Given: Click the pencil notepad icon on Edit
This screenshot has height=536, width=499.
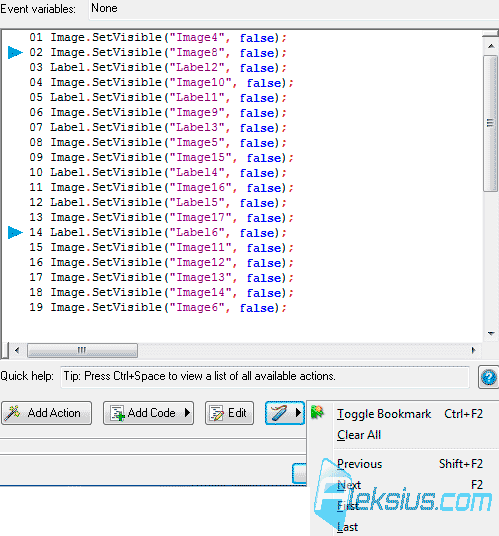Looking at the screenshot, I should [x=217, y=413].
